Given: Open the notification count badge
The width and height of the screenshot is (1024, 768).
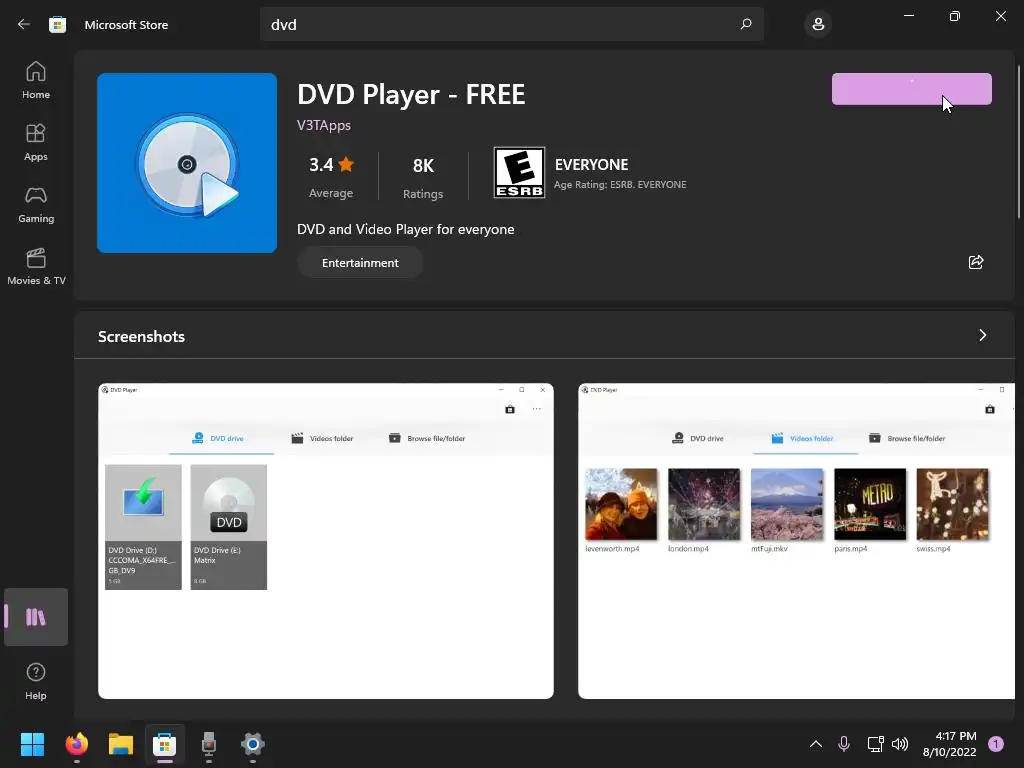Looking at the screenshot, I should click(x=996, y=744).
